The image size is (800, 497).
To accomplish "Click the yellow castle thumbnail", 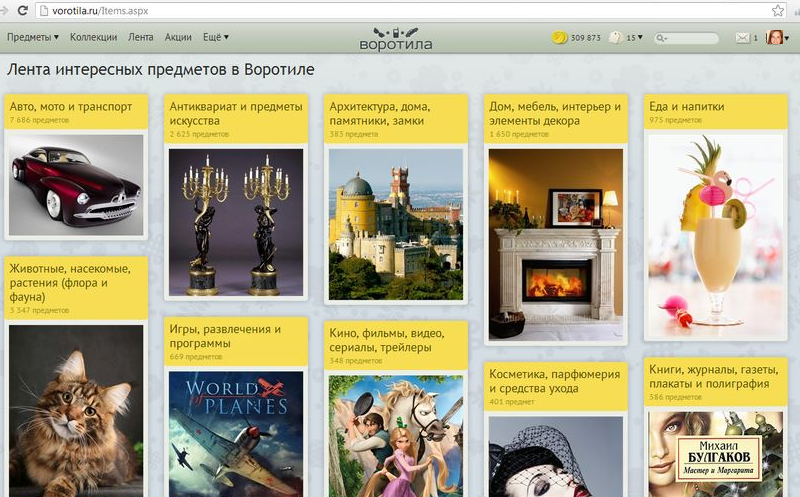I will 396,225.
